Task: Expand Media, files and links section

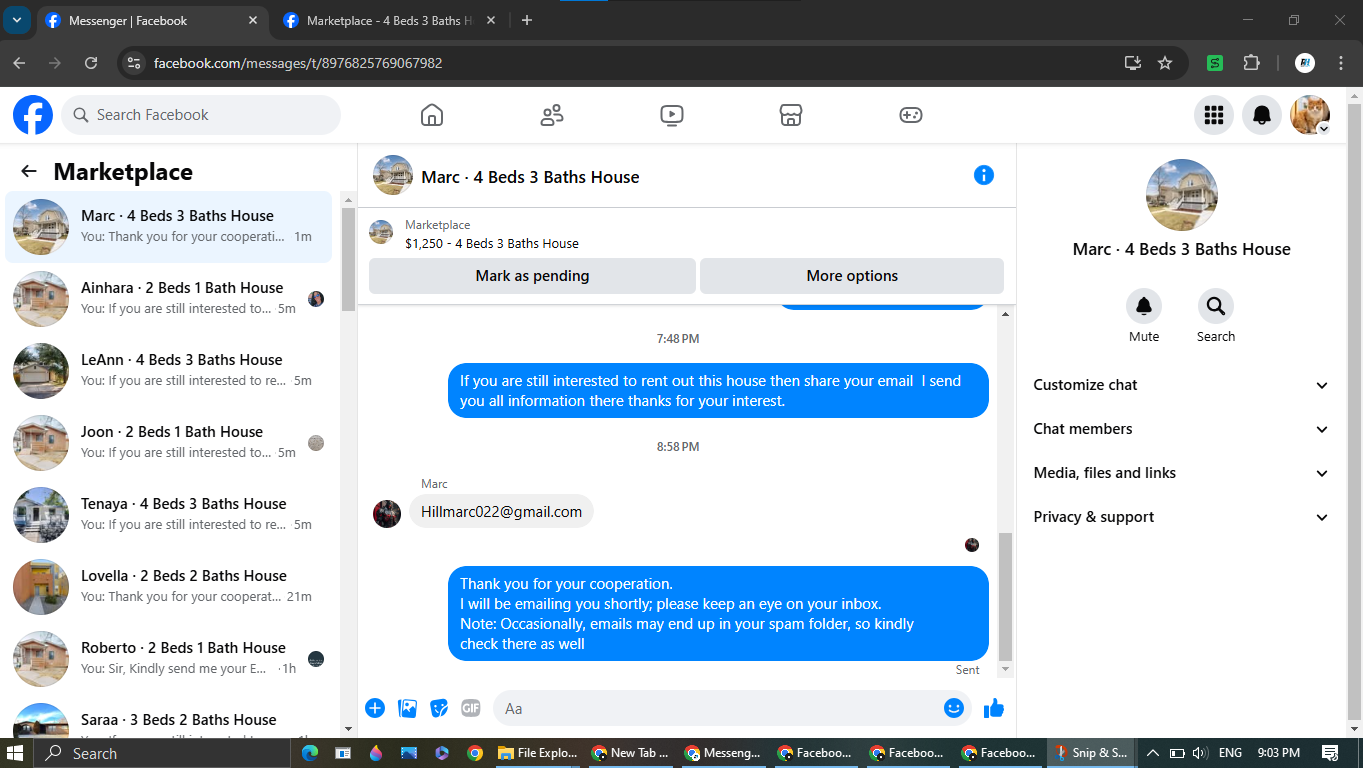Action: [x=1181, y=473]
